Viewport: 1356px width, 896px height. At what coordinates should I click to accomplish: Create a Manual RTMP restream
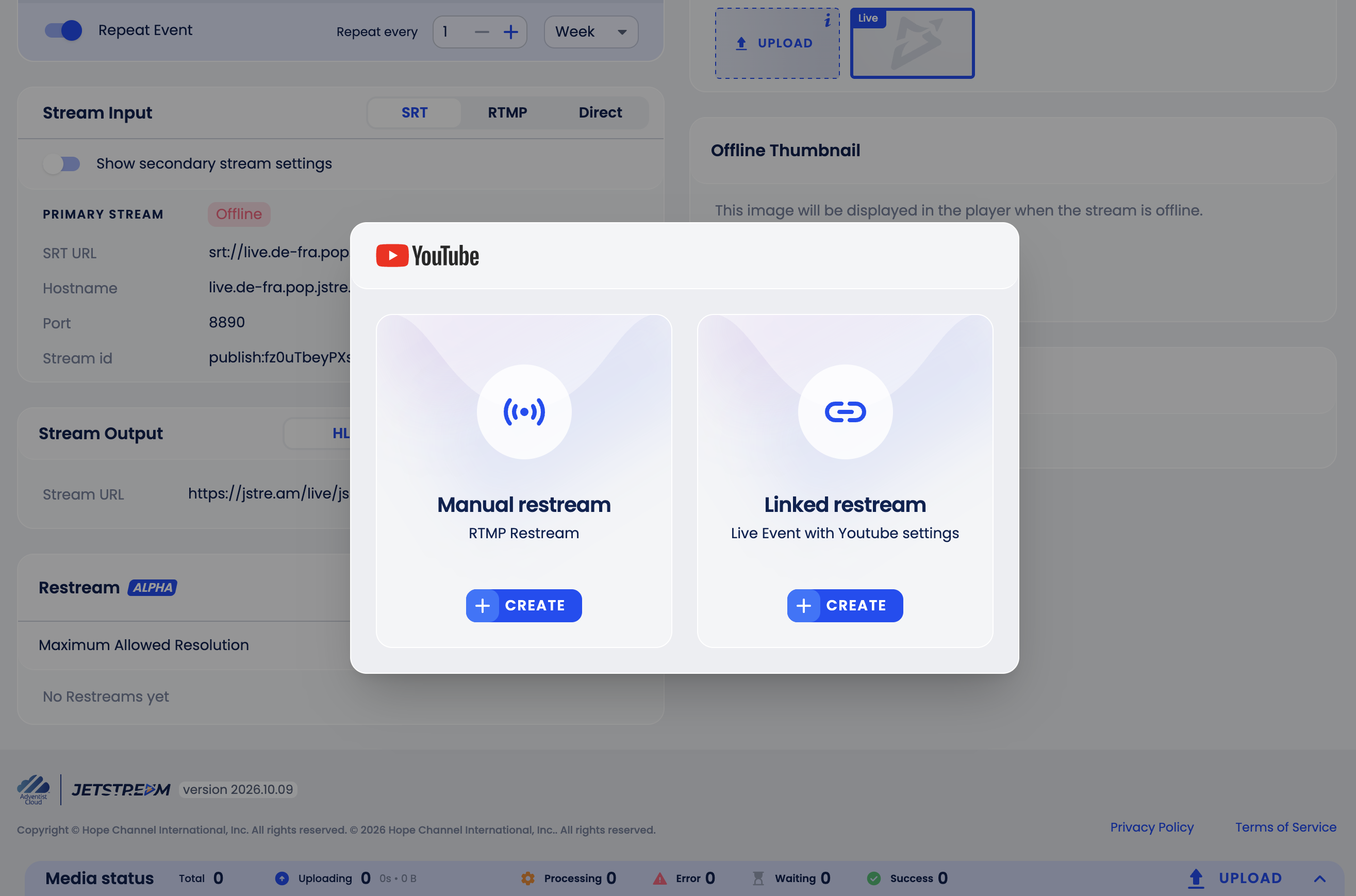[x=524, y=605]
